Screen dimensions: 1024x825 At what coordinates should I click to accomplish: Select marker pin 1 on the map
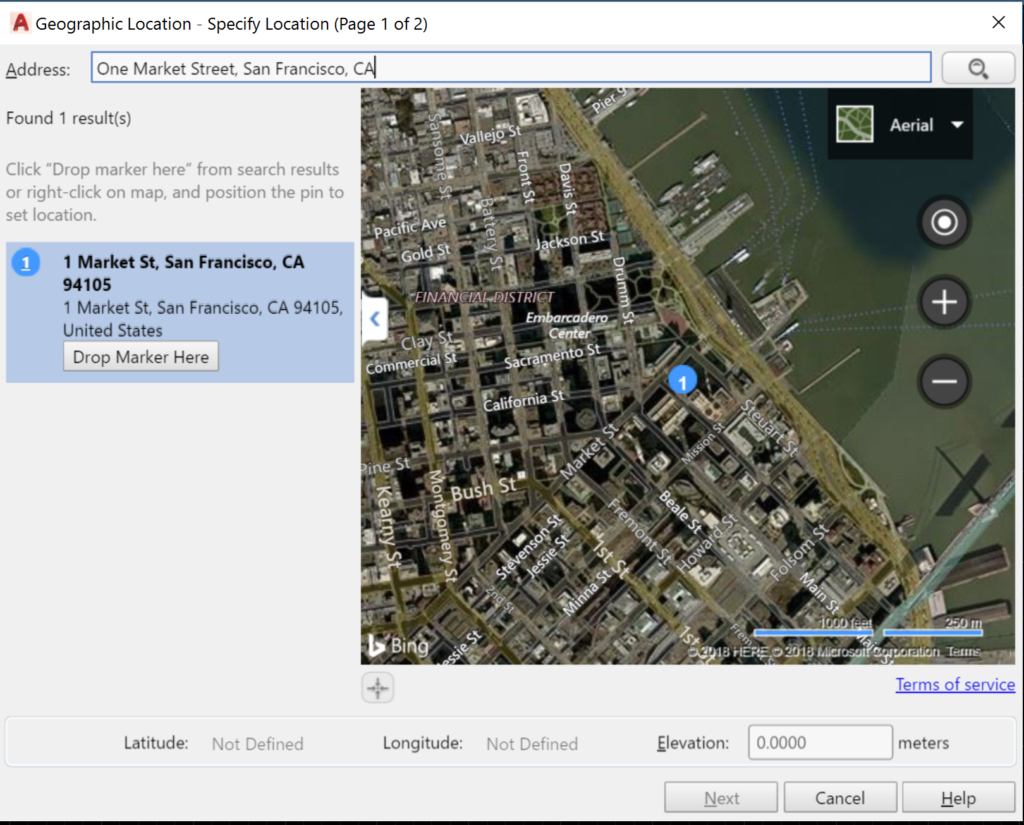(x=681, y=380)
